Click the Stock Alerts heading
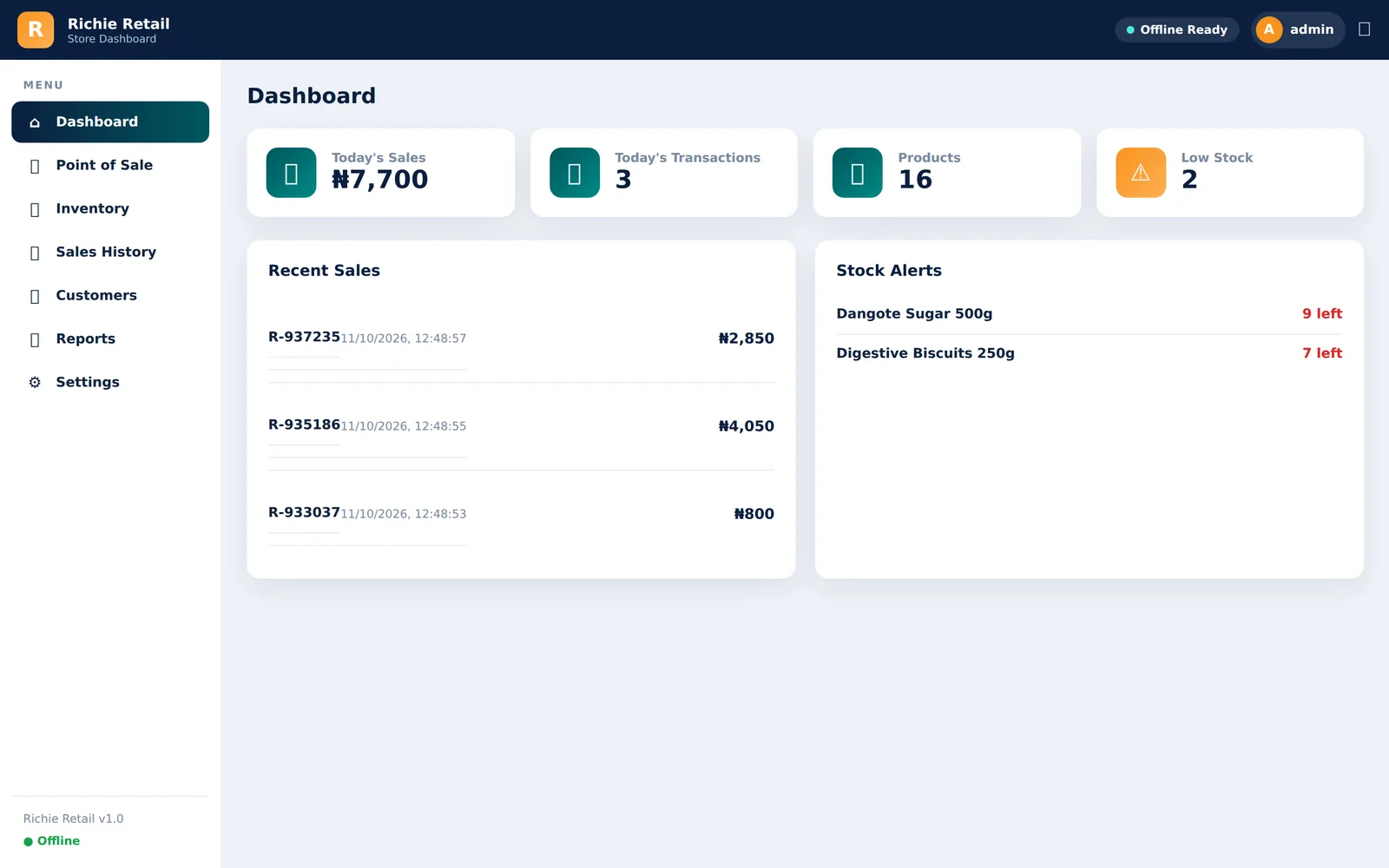 (889, 270)
